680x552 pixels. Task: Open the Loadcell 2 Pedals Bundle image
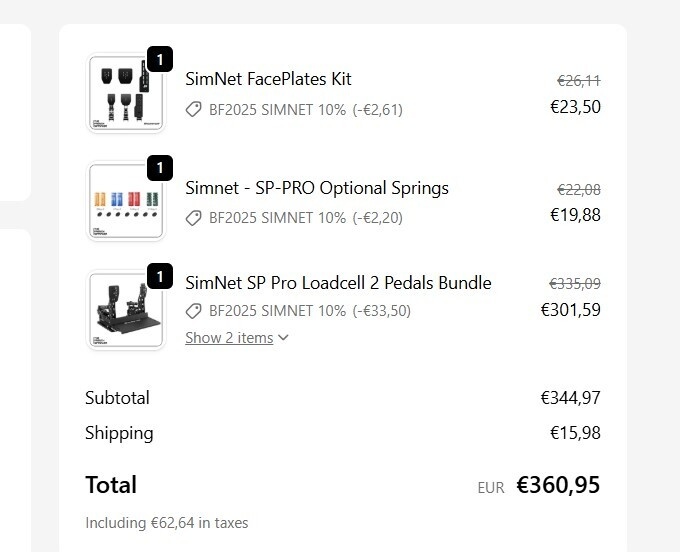pyautogui.click(x=124, y=310)
